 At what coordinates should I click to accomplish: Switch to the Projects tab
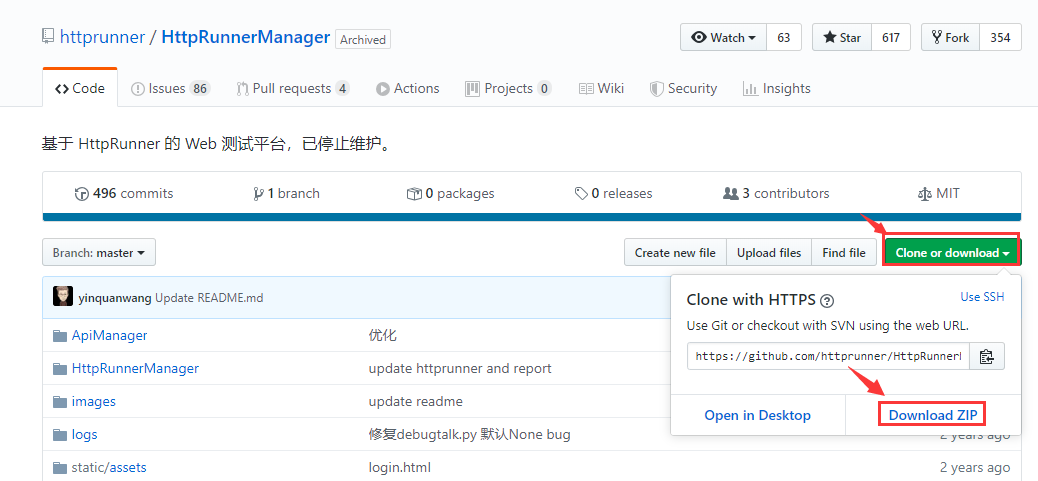coord(508,89)
